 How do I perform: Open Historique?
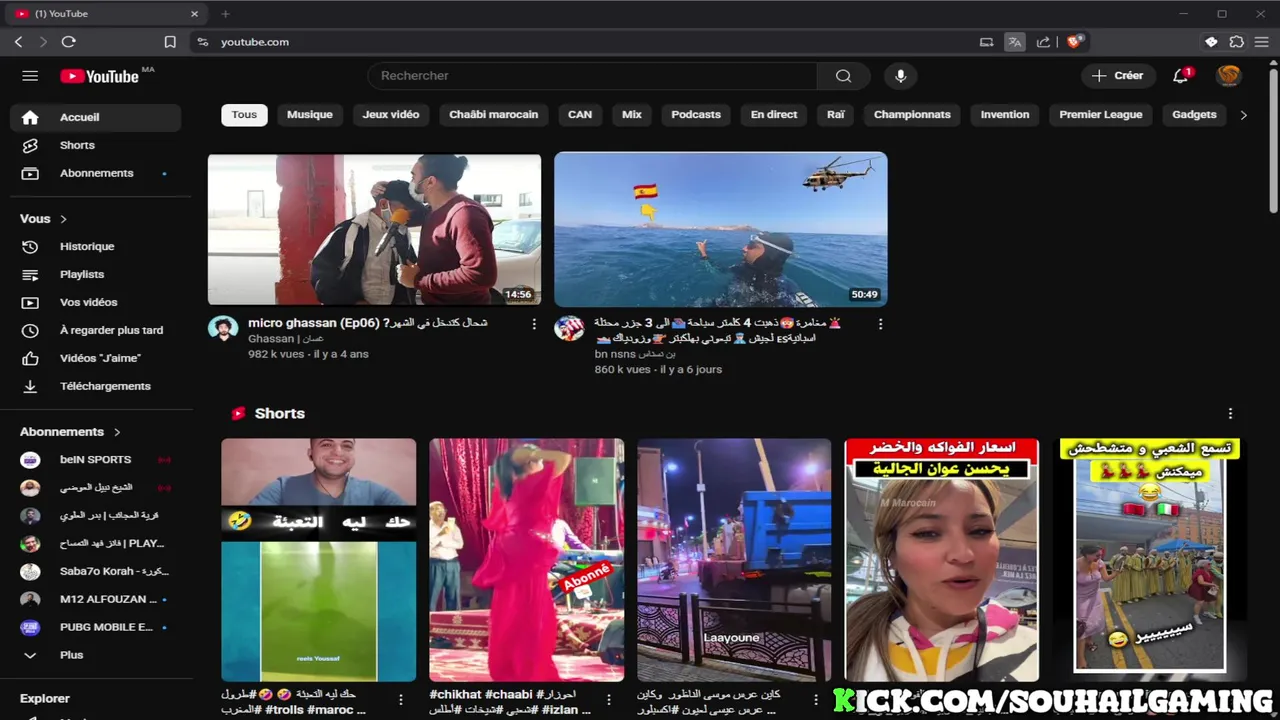[x=95, y=246]
